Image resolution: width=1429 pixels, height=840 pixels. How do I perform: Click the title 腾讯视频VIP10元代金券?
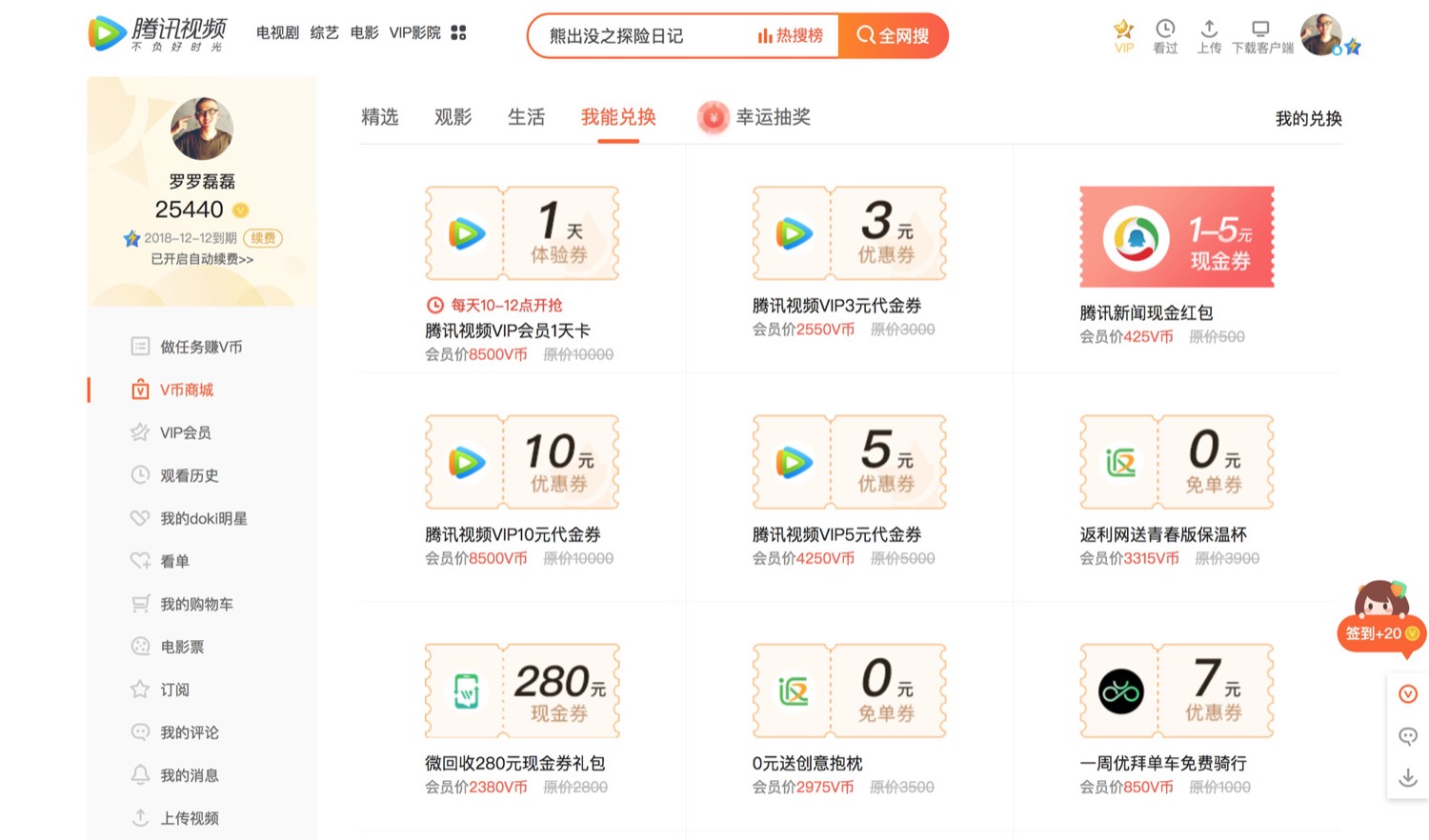(x=513, y=534)
